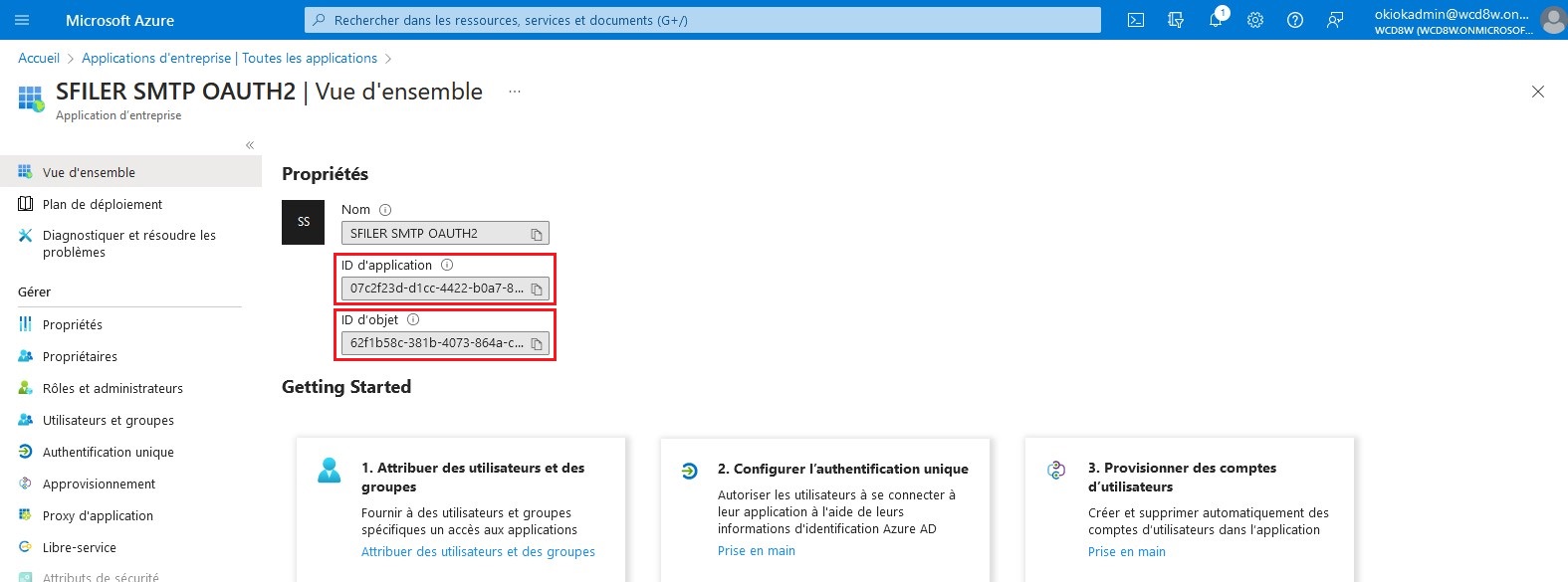1568x582 pixels.
Task: Click Attribuer des utilisateurs et des groupes link
Action: 478,552
